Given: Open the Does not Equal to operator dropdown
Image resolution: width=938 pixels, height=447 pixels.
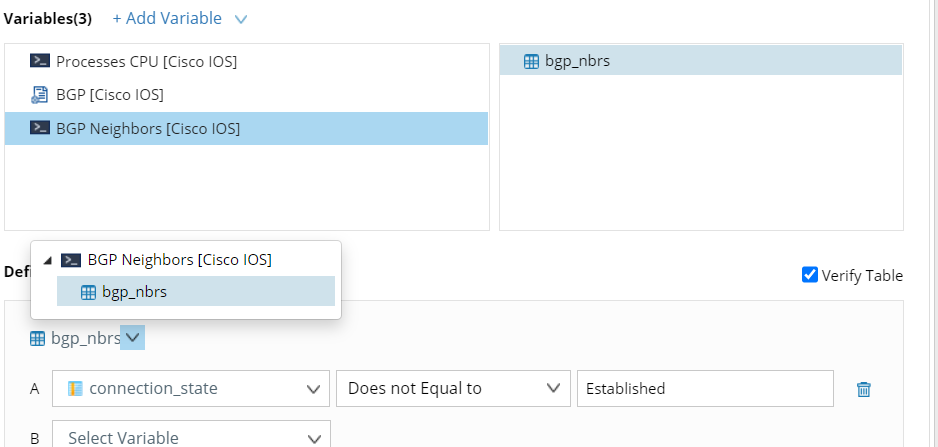Looking at the screenshot, I should [552, 389].
